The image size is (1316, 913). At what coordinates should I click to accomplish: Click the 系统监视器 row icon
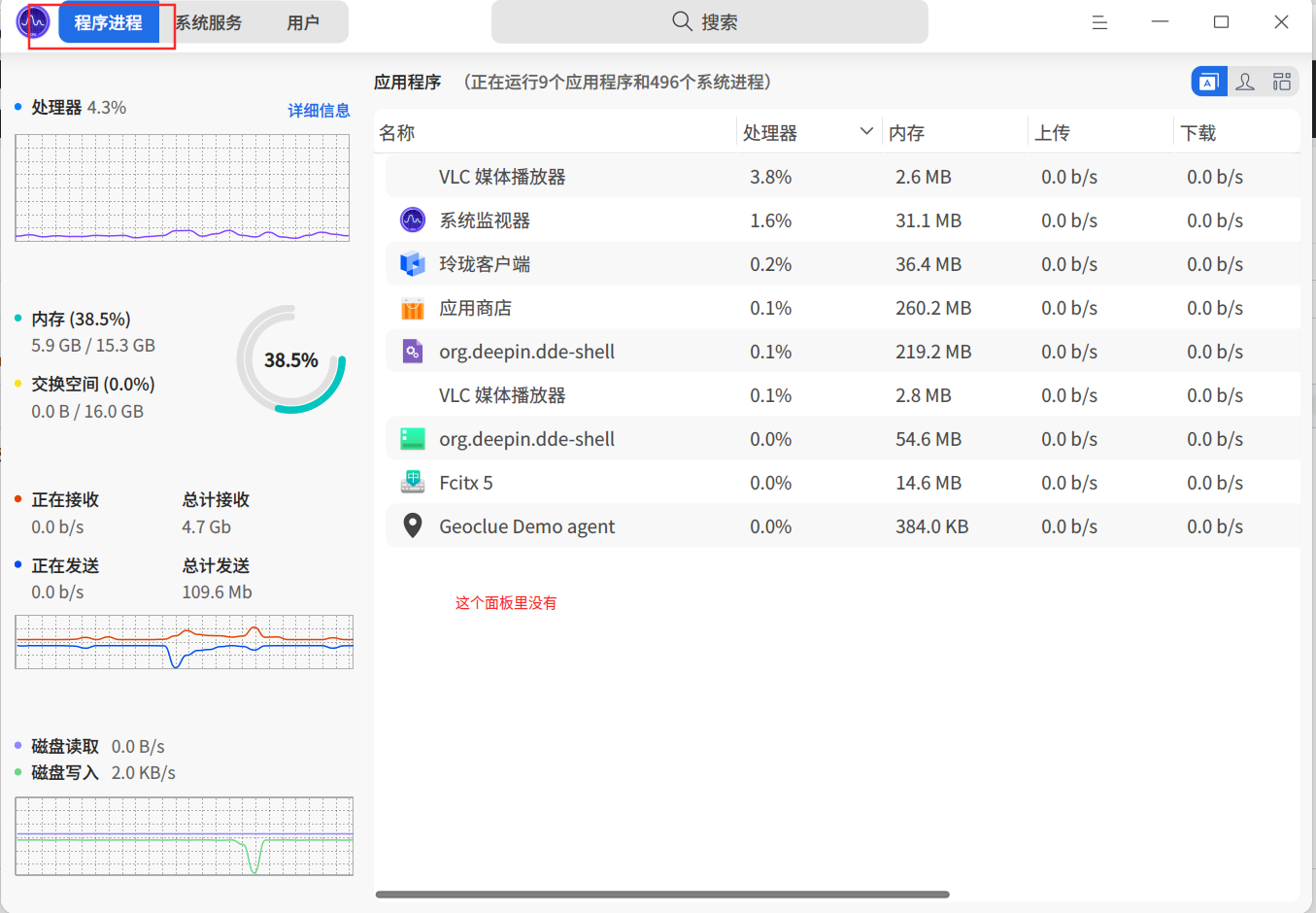coord(413,220)
